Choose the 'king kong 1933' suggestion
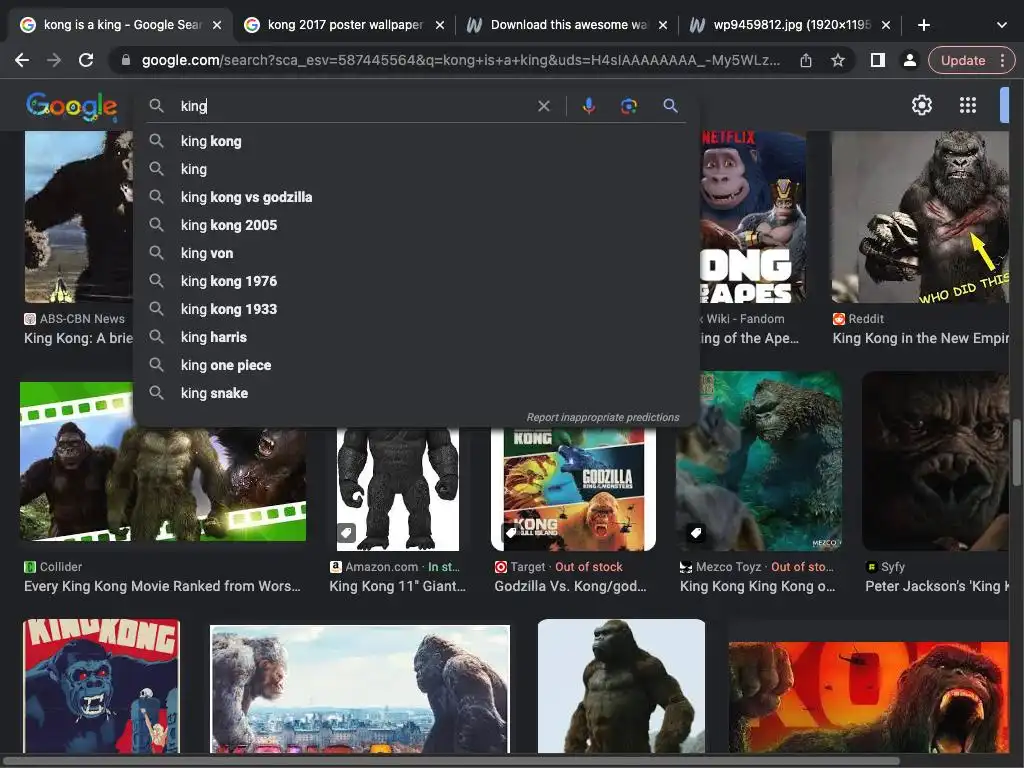The image size is (1024, 768). click(x=415, y=310)
